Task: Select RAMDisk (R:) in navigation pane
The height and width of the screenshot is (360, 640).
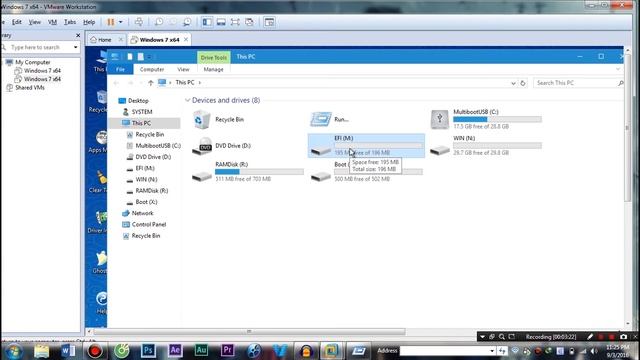Action: coord(151,191)
